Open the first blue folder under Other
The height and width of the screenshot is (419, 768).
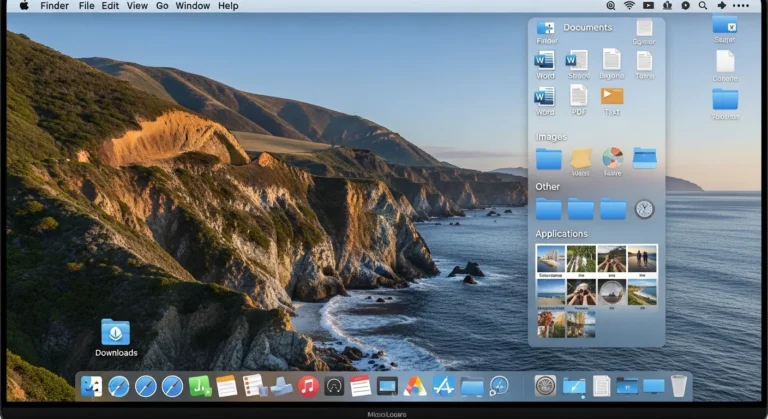[x=548, y=208]
